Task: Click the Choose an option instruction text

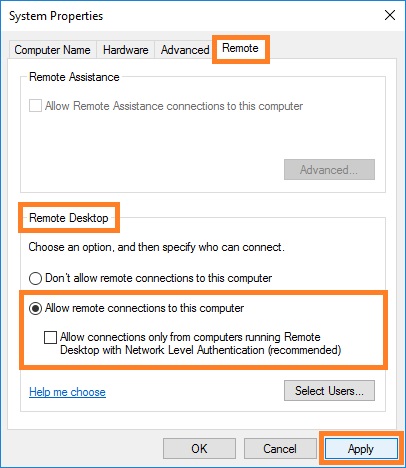Action: (157, 247)
